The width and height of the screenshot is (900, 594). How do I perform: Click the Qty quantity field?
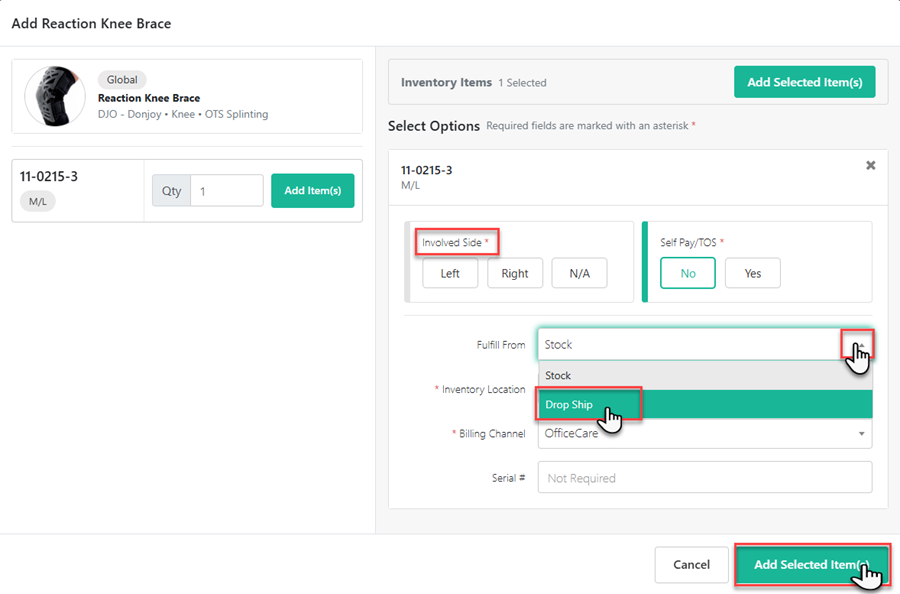[226, 191]
